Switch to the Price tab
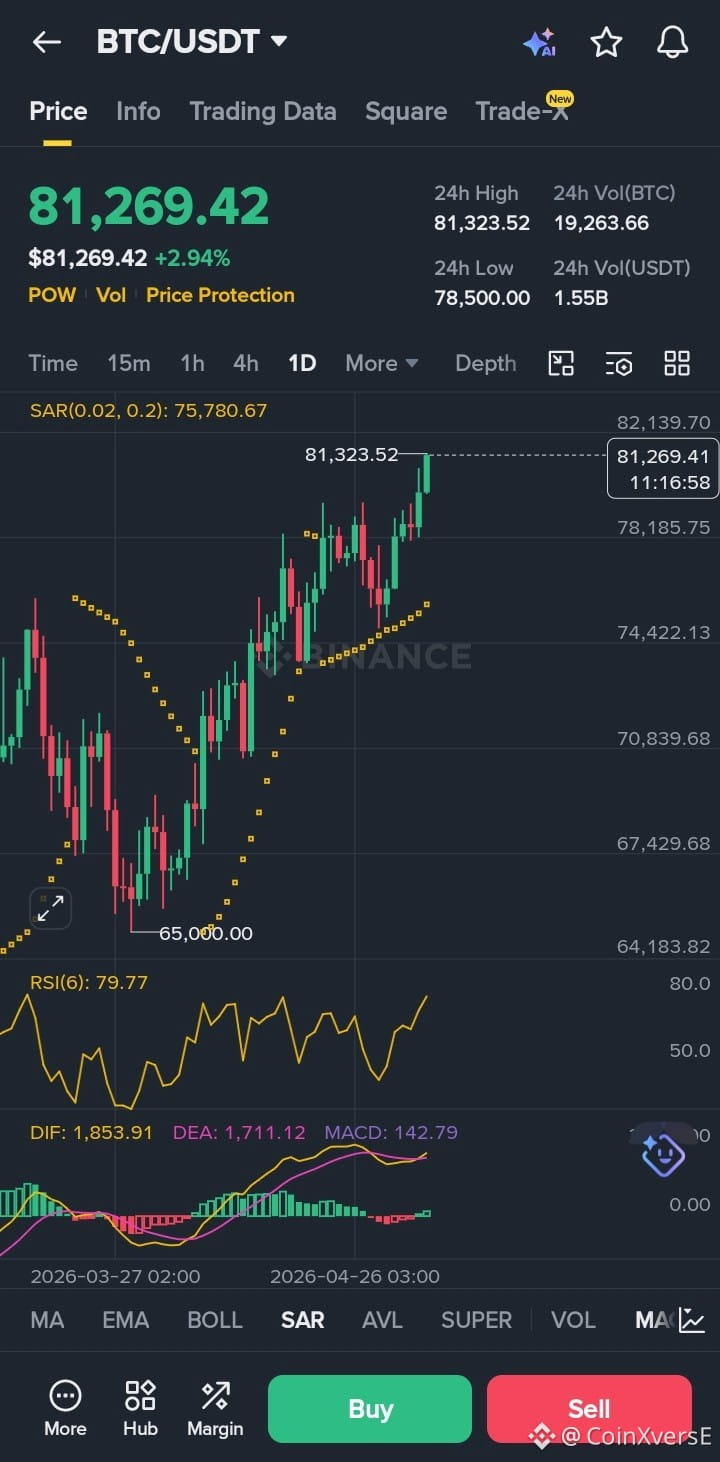 coord(58,111)
